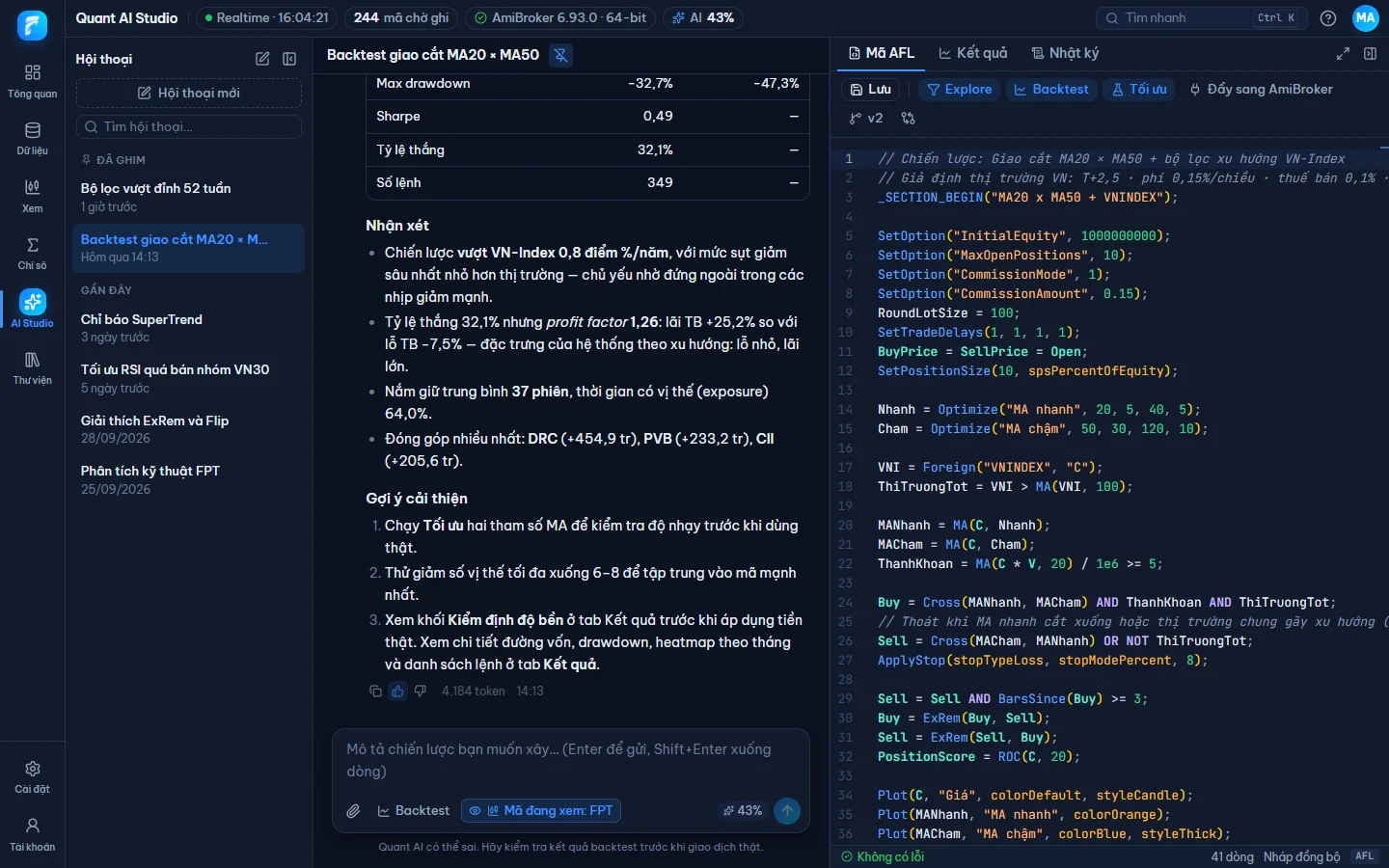Run Explore on the AFL code

click(959, 90)
